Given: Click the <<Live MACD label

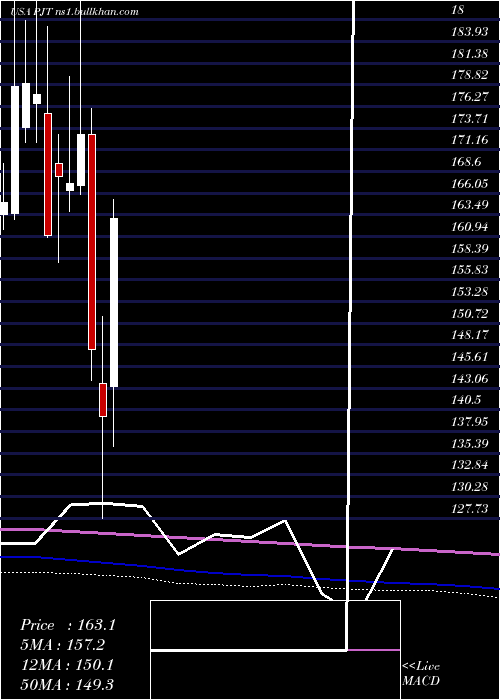Looking at the screenshot, I should click(421, 674).
